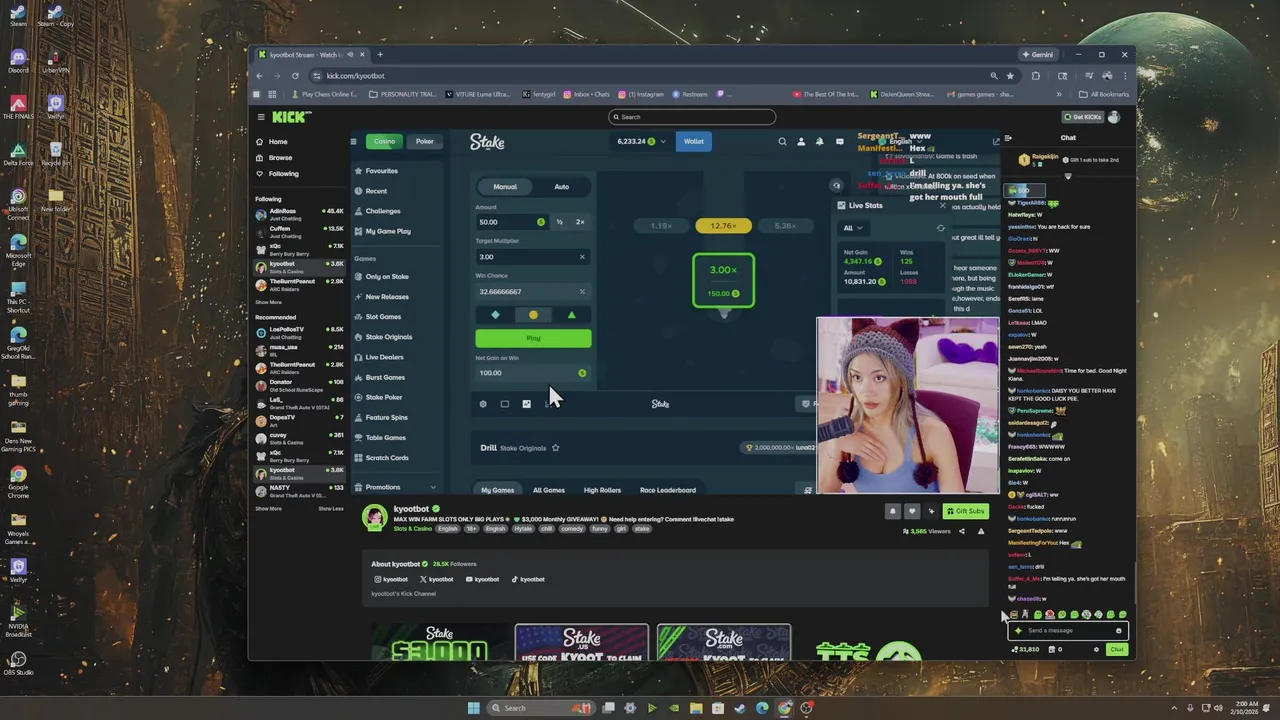Favourite the Drill game star icon

(x=556, y=448)
